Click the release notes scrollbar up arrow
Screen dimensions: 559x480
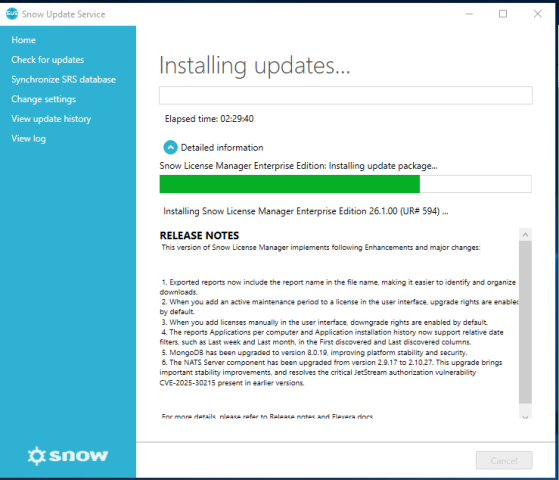pyautogui.click(x=525, y=234)
